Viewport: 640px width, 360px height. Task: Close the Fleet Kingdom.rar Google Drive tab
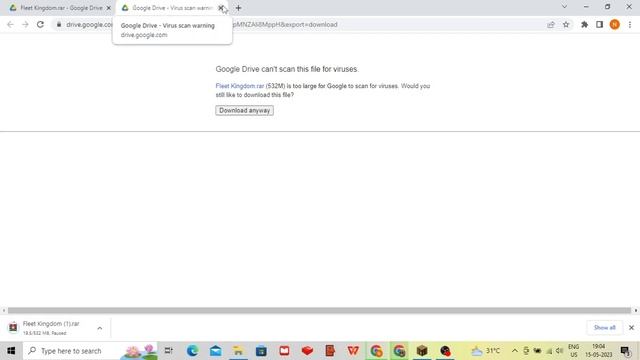(x=109, y=8)
